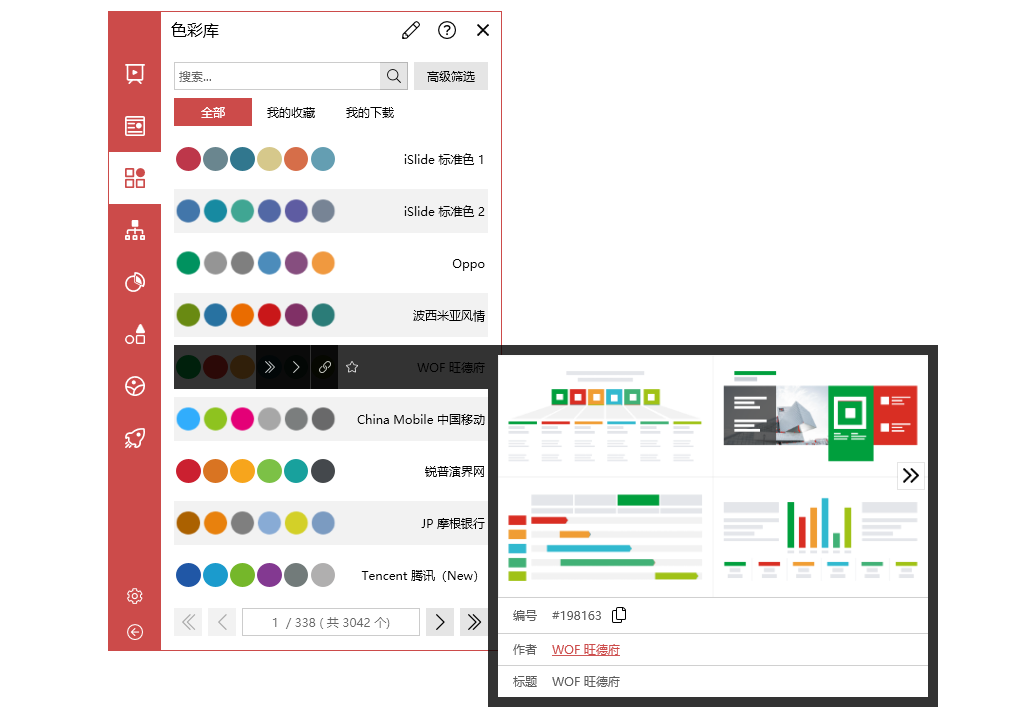Image resolution: width=1034 pixels, height=709 pixels.
Task: Click the pencil edit icon in header
Action: 411,30
